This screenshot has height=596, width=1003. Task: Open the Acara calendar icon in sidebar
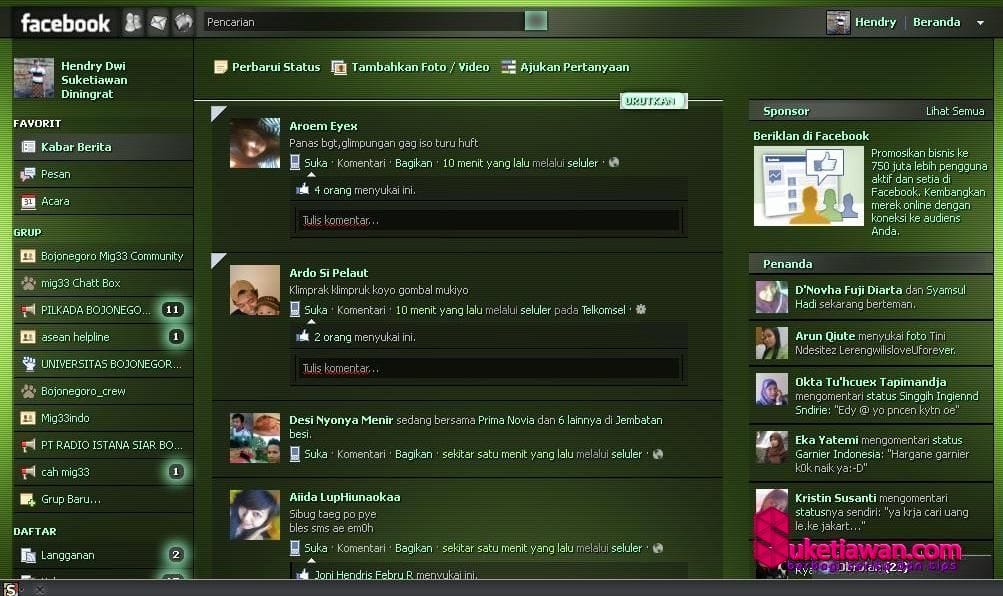(x=28, y=201)
